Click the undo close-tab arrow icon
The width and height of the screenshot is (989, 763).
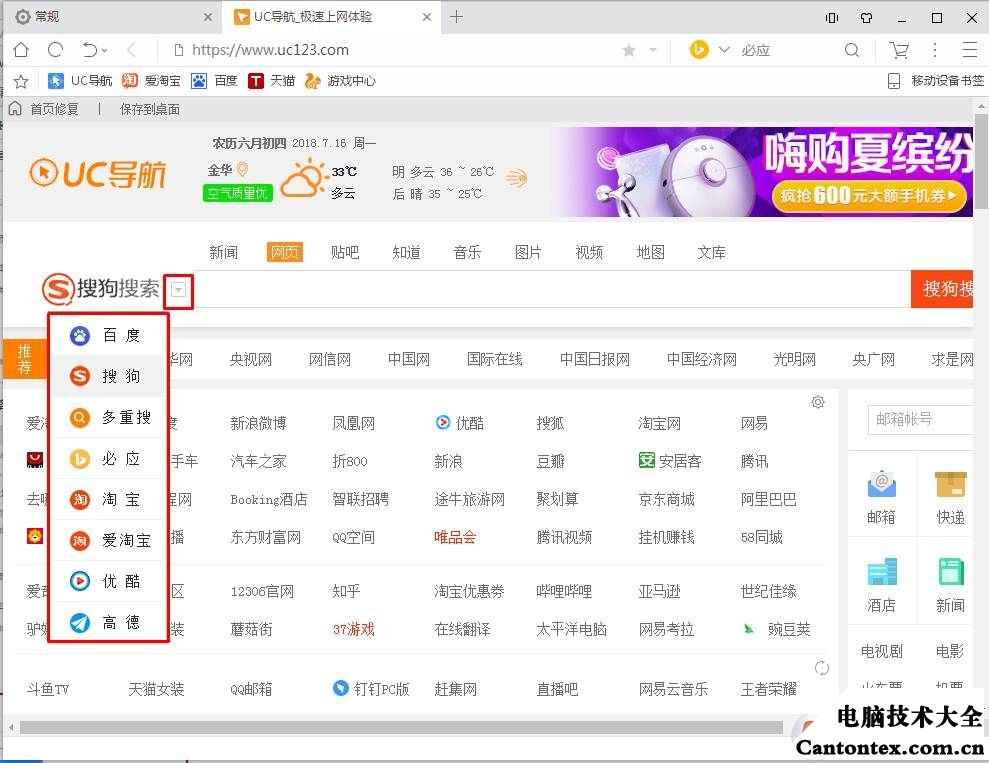point(90,50)
